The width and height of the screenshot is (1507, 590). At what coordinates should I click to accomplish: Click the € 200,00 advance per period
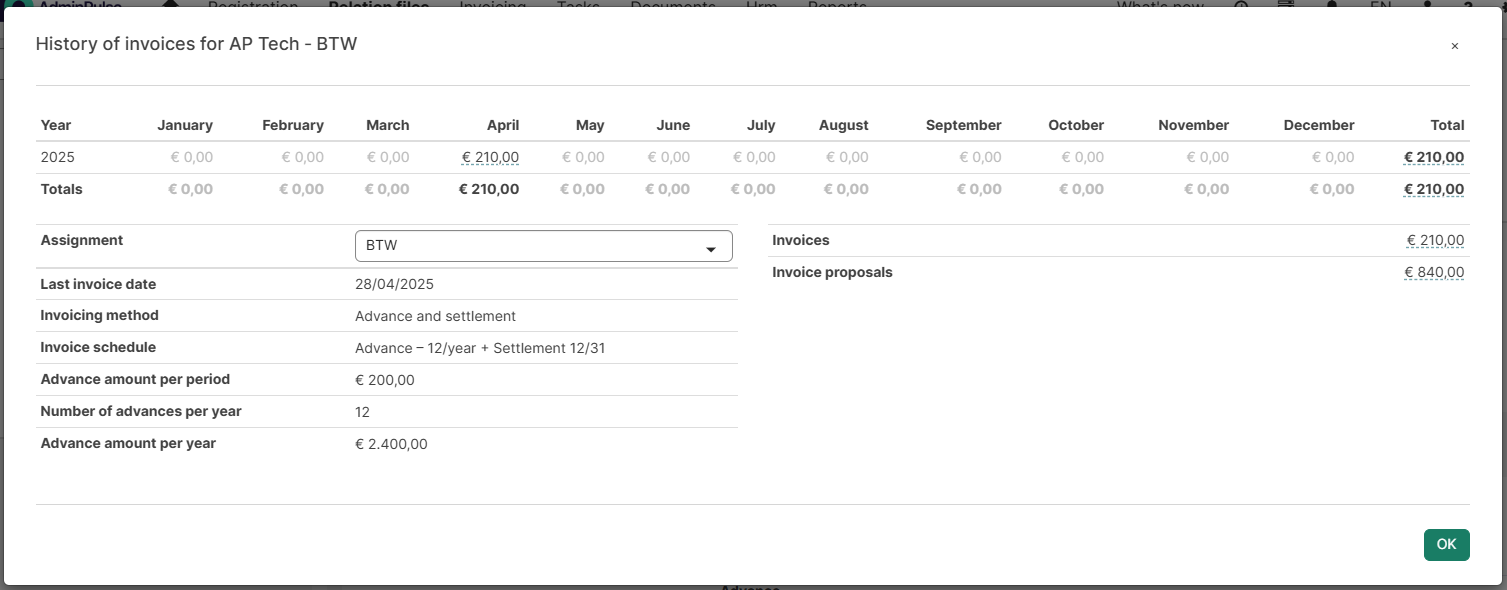384,380
